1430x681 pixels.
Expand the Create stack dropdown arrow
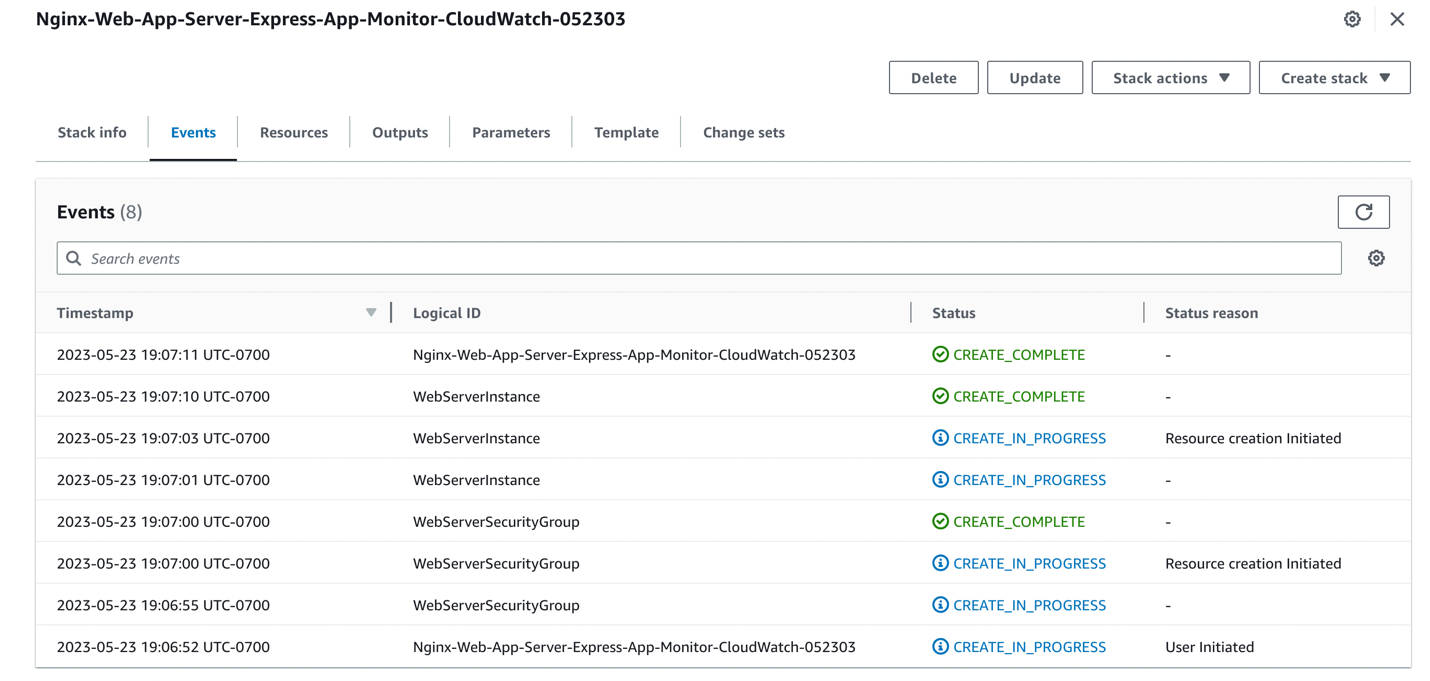pos(1385,77)
